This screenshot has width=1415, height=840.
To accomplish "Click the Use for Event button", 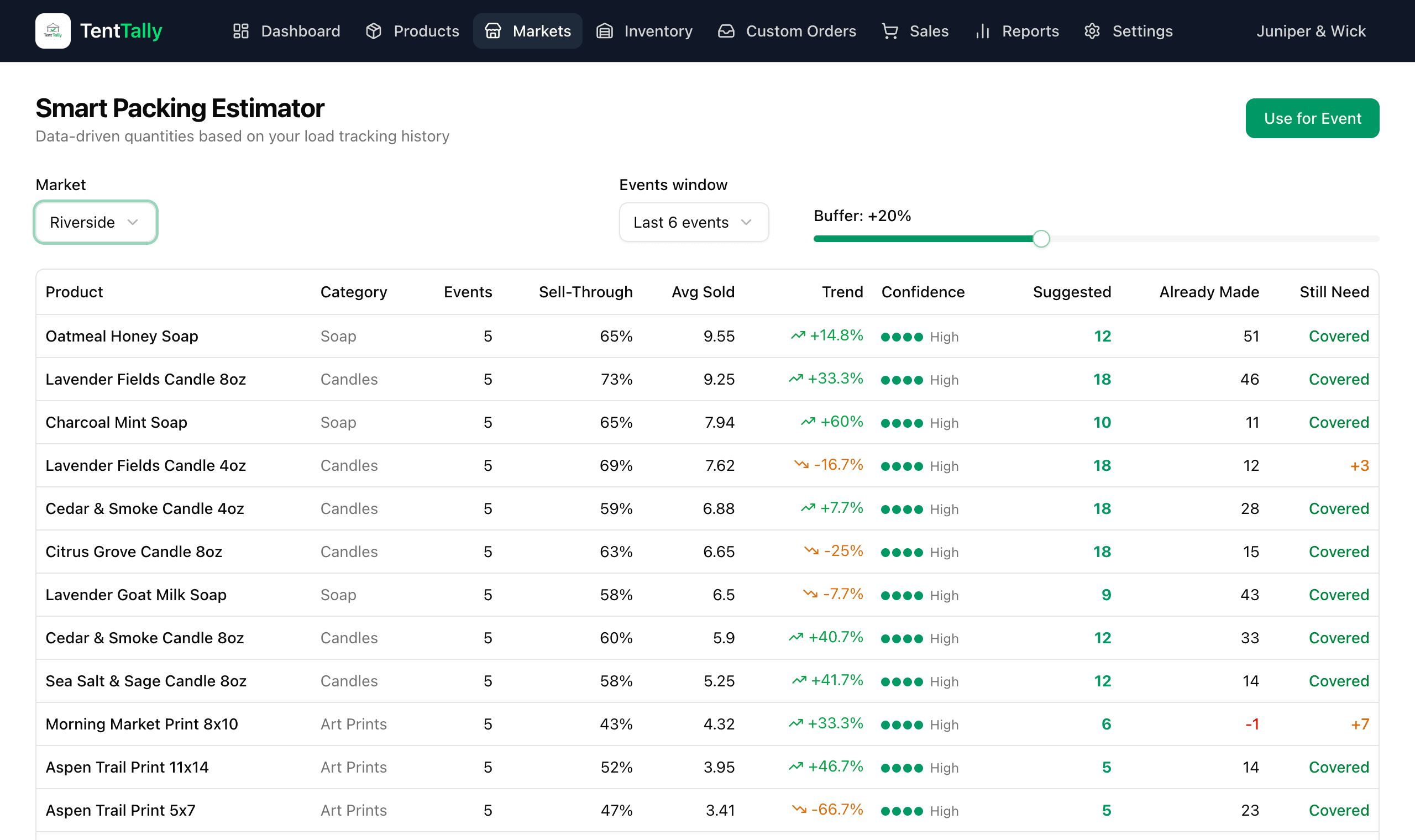I will coord(1313,118).
